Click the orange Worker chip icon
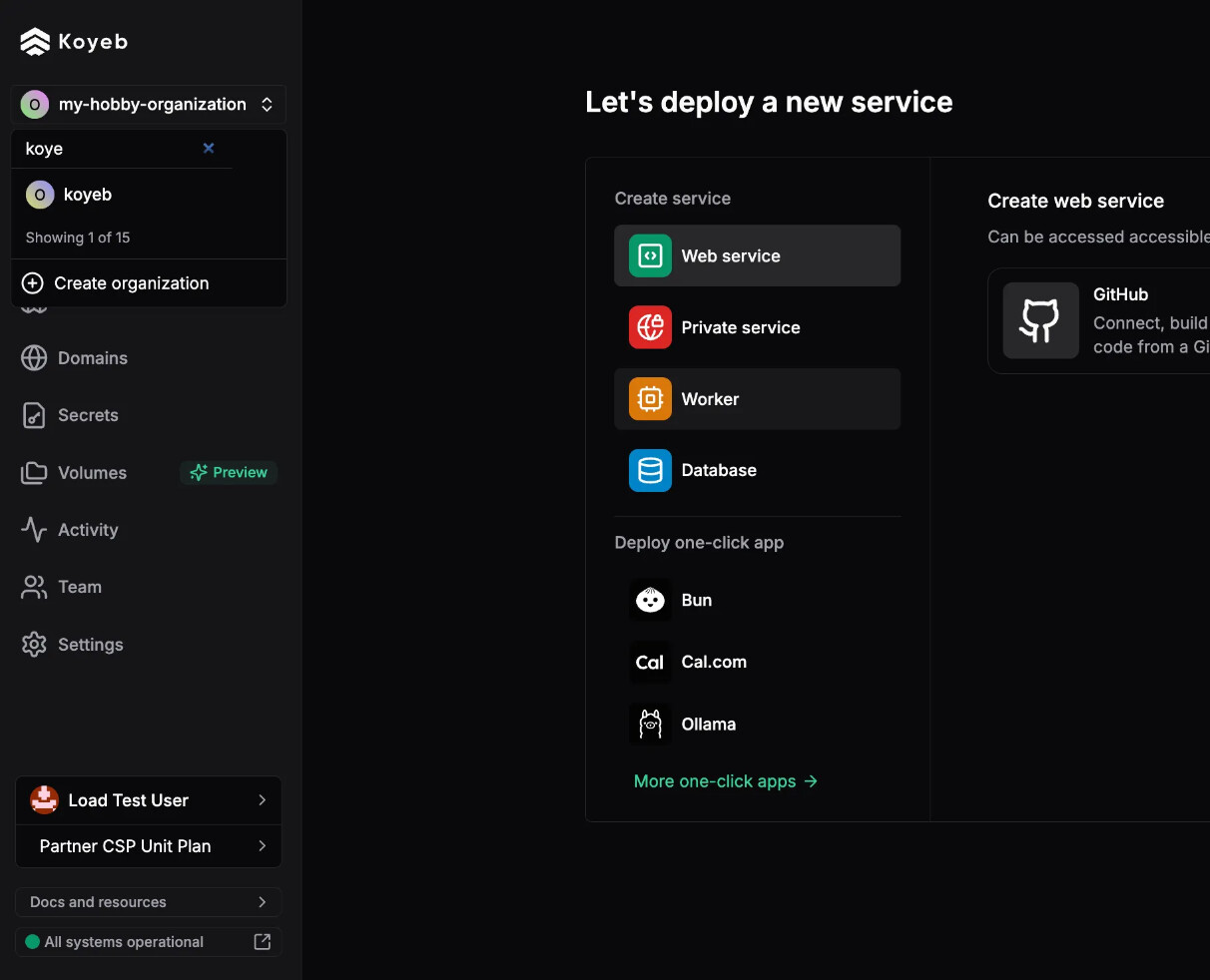 click(650, 399)
